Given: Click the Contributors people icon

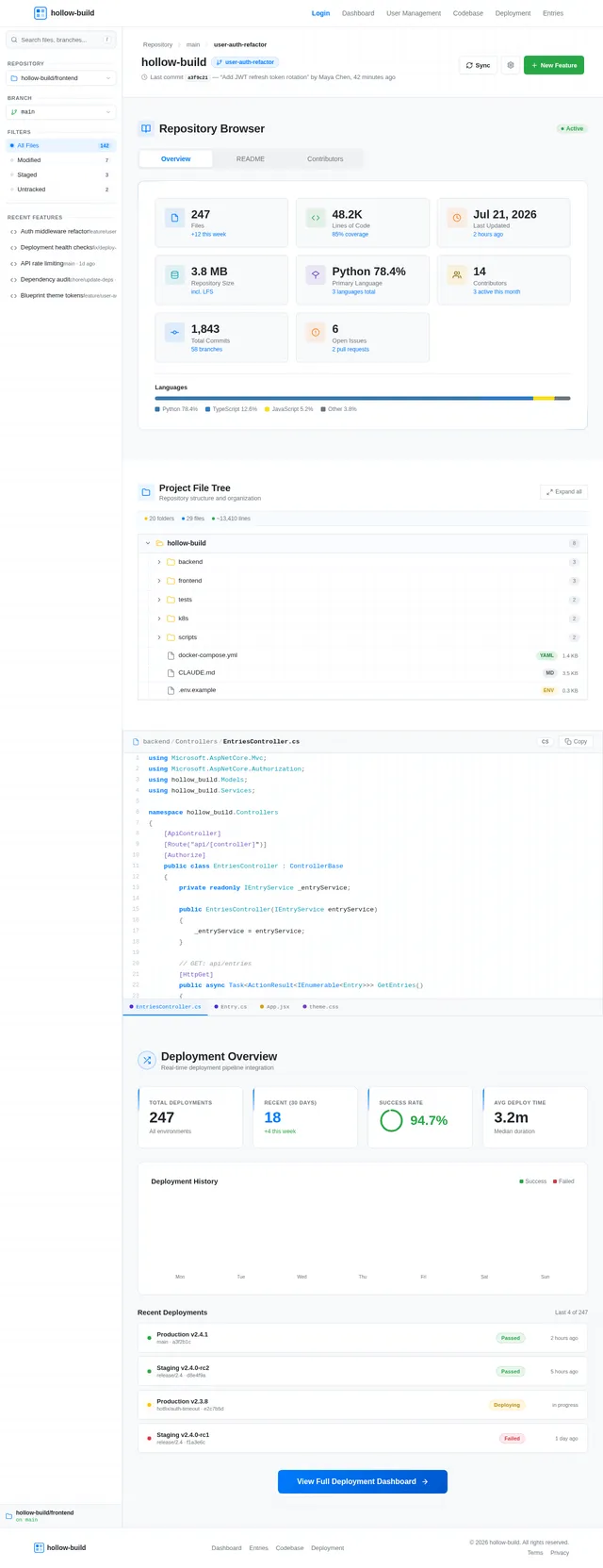Looking at the screenshot, I should tap(457, 274).
